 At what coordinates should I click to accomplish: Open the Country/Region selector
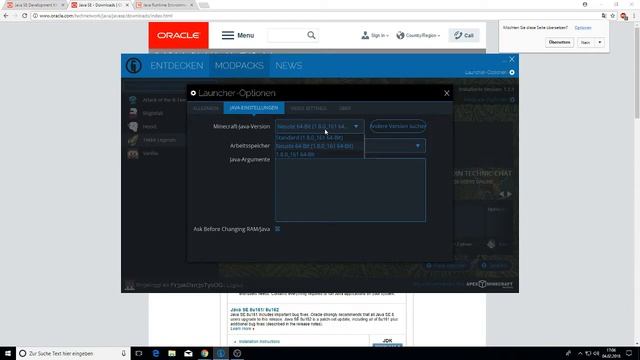tap(418, 36)
